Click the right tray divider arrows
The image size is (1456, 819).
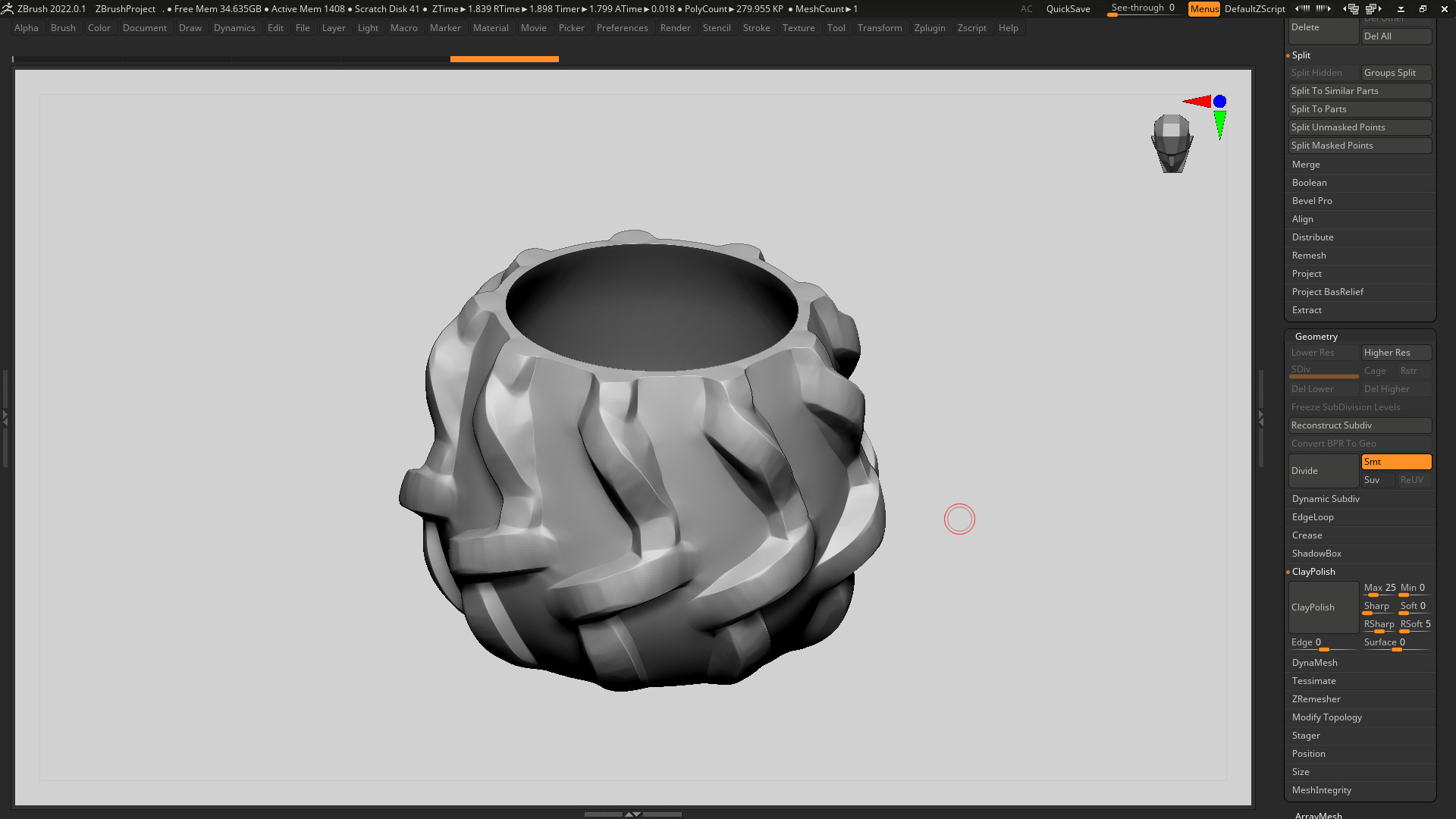click(1260, 417)
